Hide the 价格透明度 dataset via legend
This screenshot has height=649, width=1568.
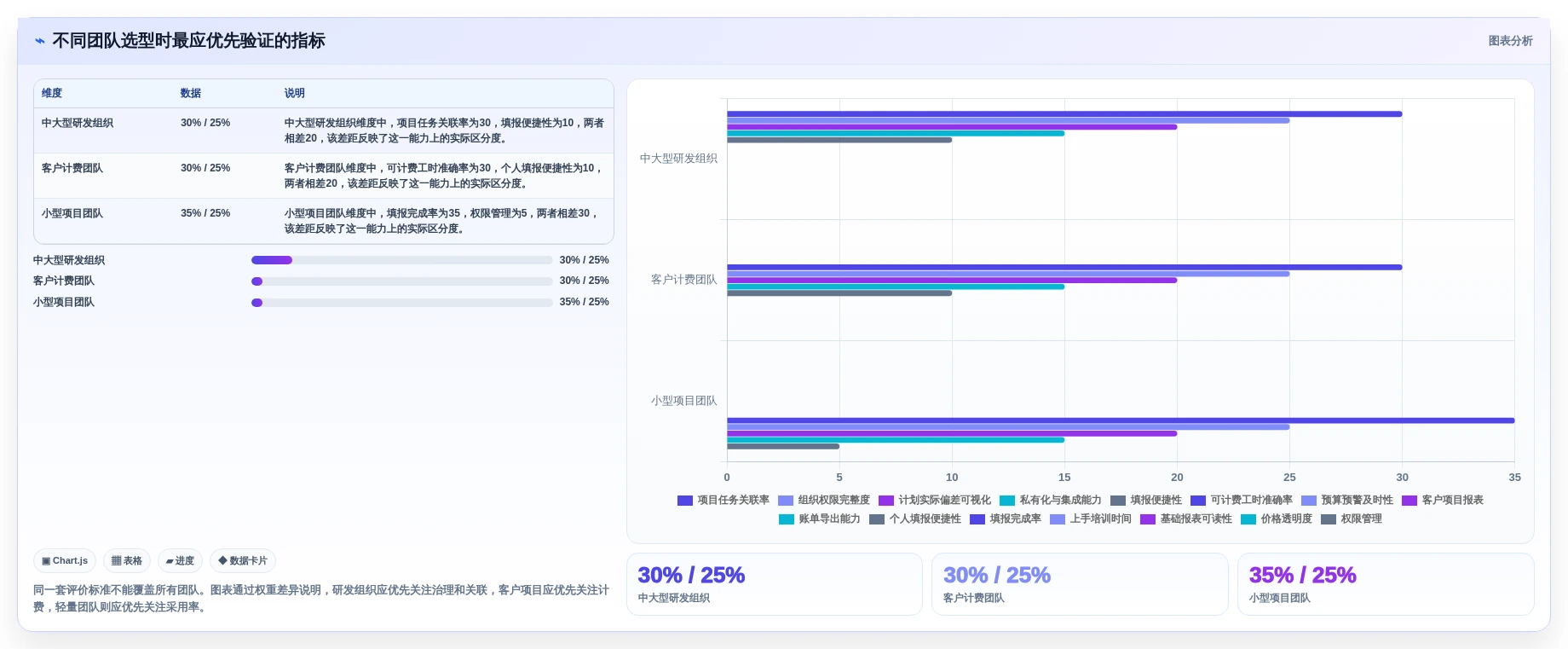1277,519
